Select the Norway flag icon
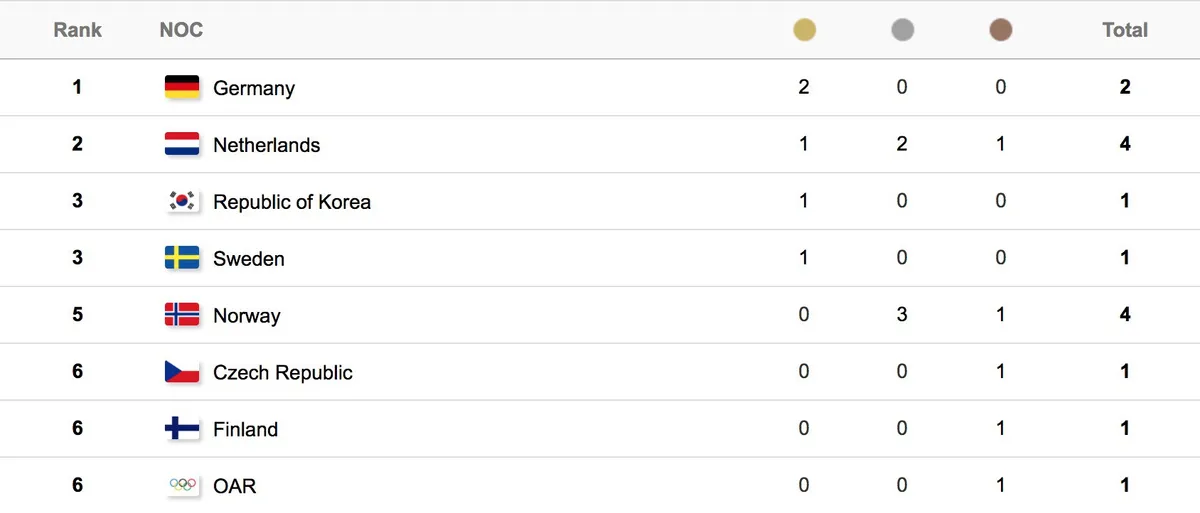 click(182, 315)
